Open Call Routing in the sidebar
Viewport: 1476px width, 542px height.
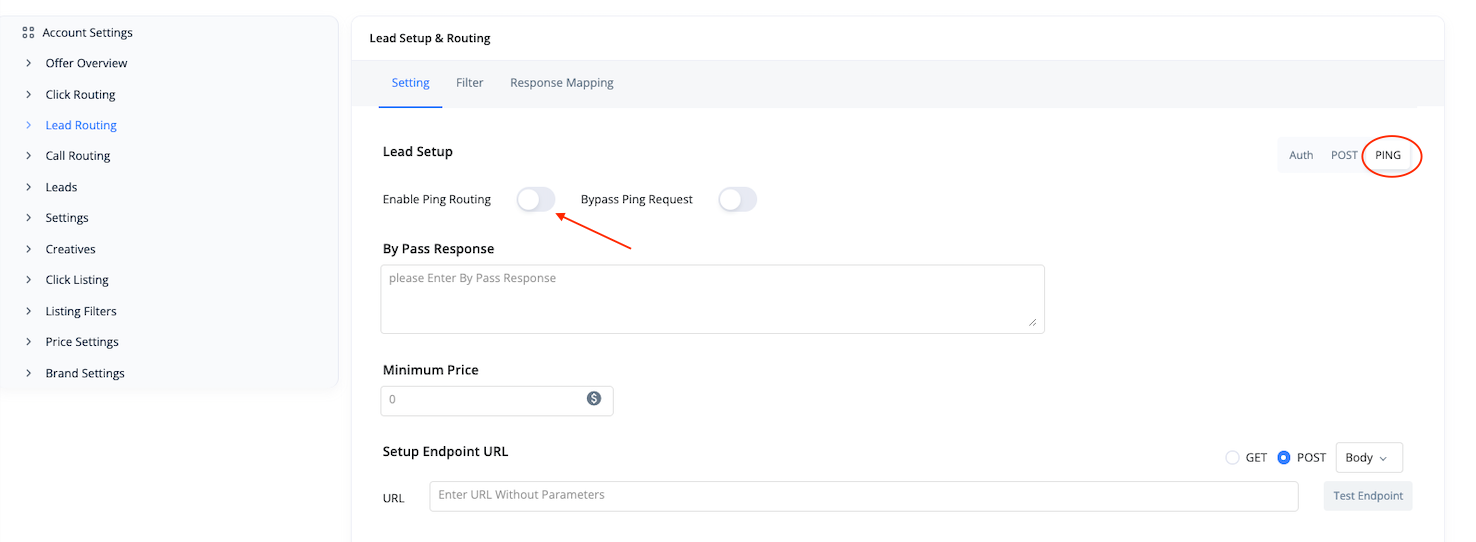click(x=78, y=156)
